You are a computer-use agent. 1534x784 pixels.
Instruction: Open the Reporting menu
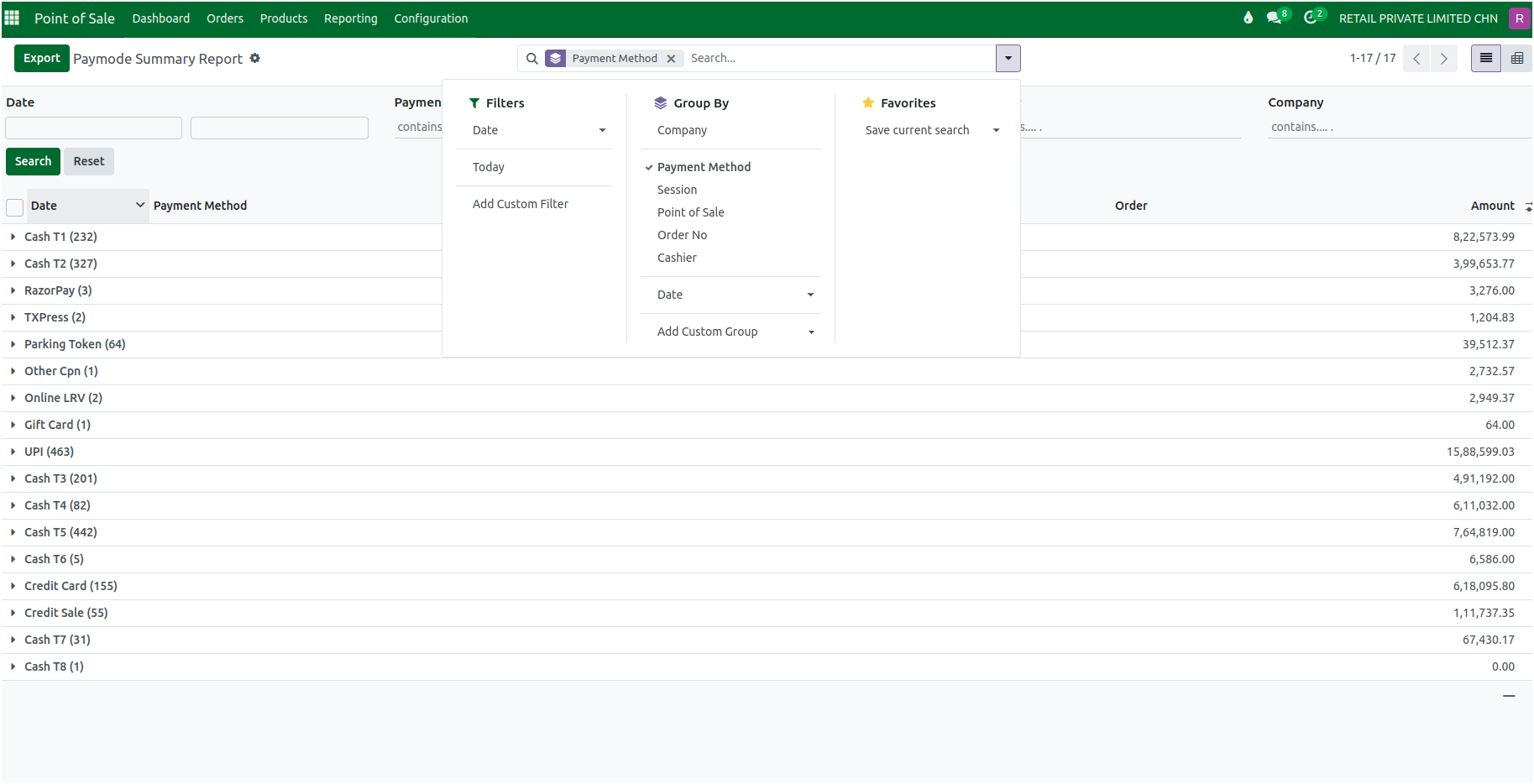coord(350,18)
